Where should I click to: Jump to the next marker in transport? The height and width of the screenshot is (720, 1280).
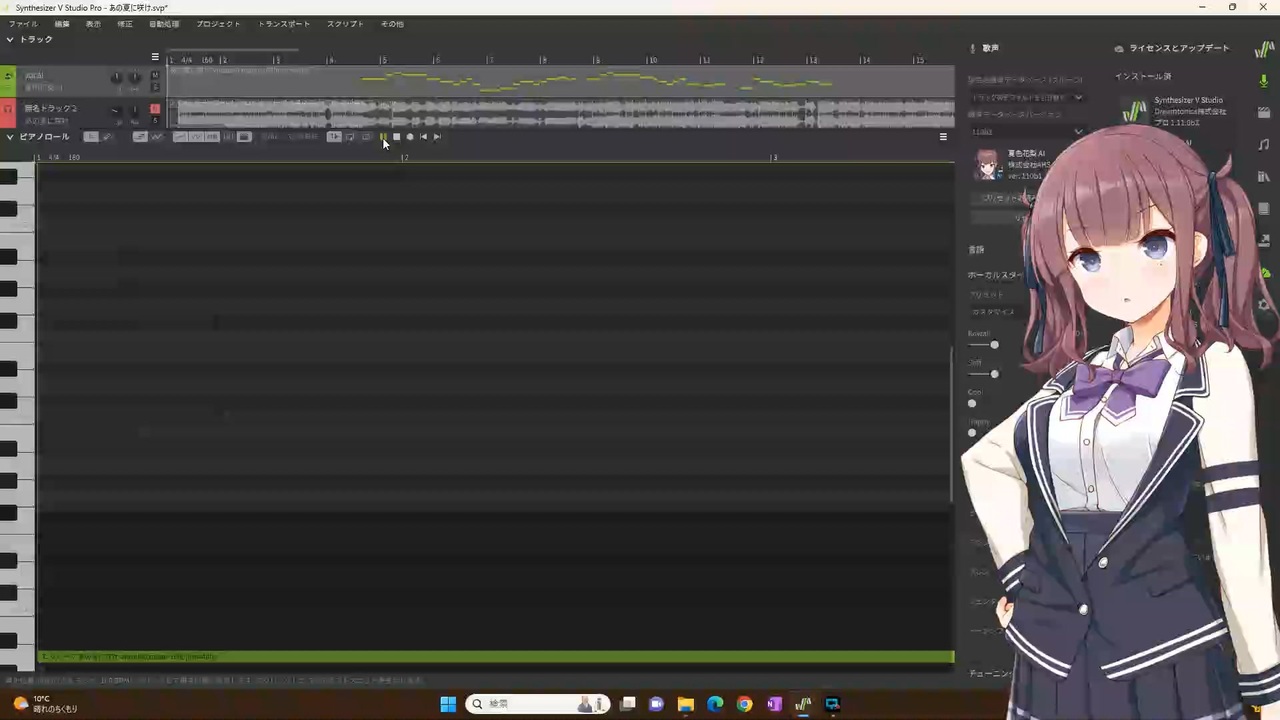coord(437,137)
